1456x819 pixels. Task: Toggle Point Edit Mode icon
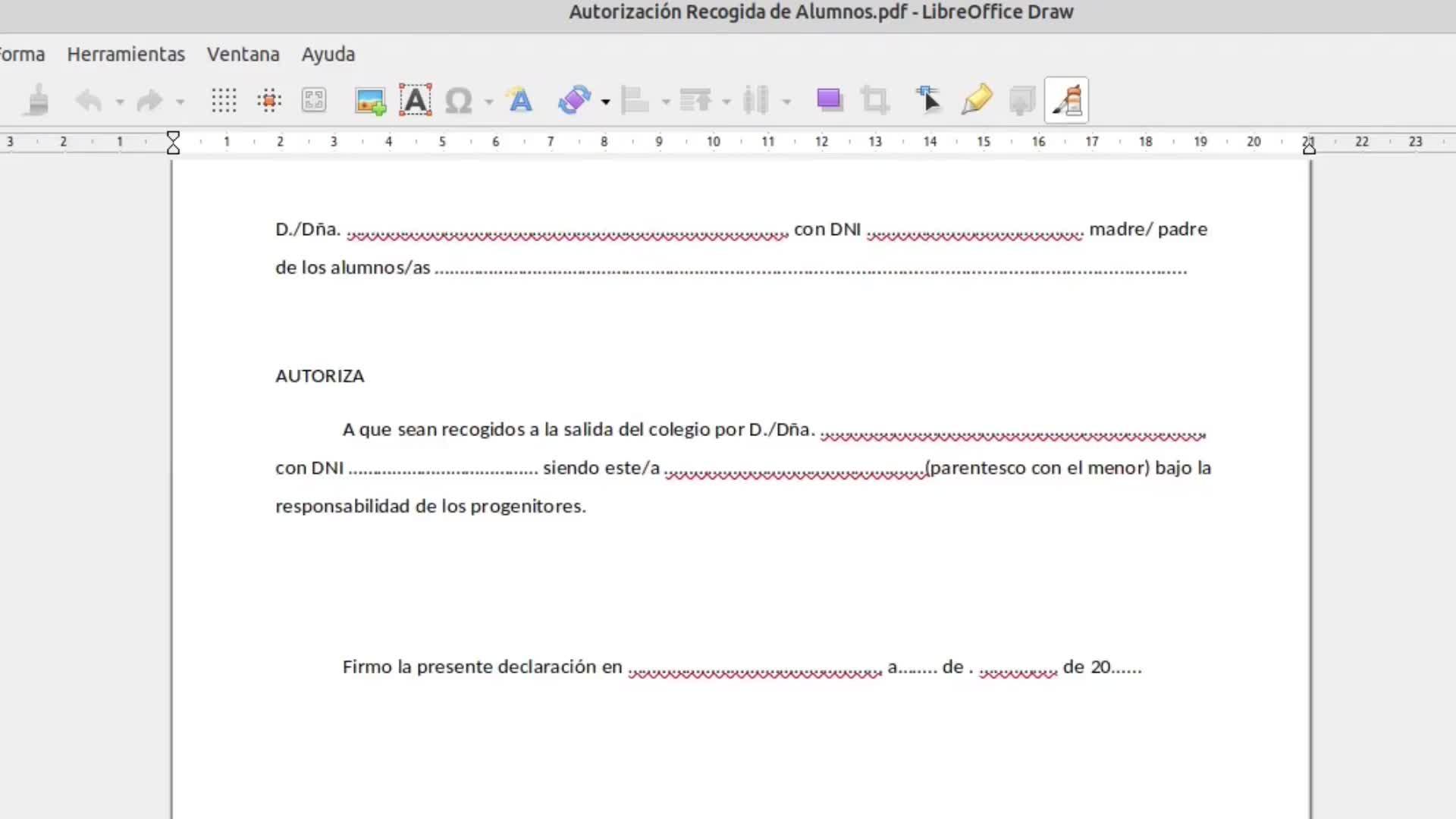(928, 100)
